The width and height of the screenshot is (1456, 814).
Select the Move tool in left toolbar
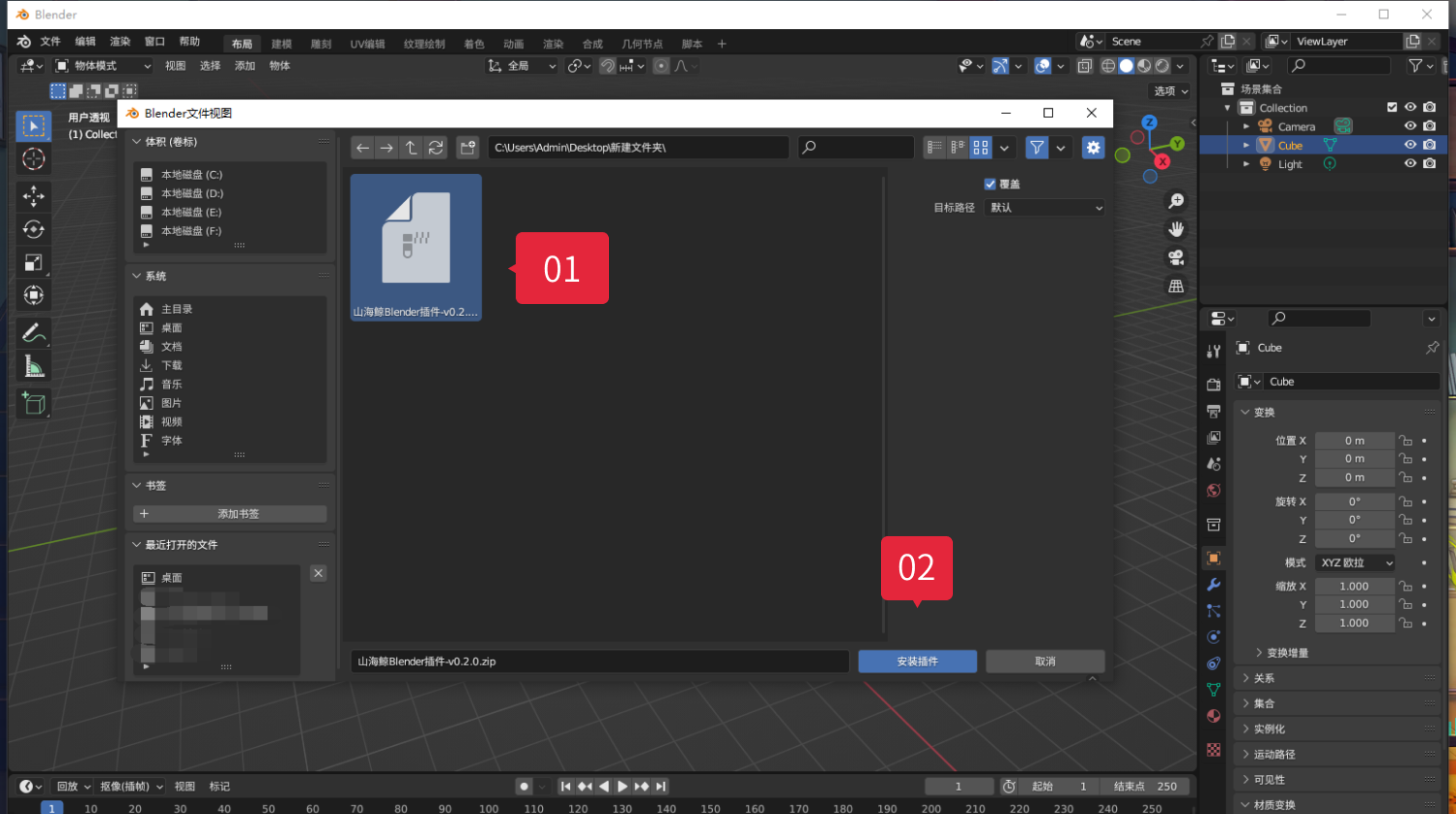click(33, 195)
